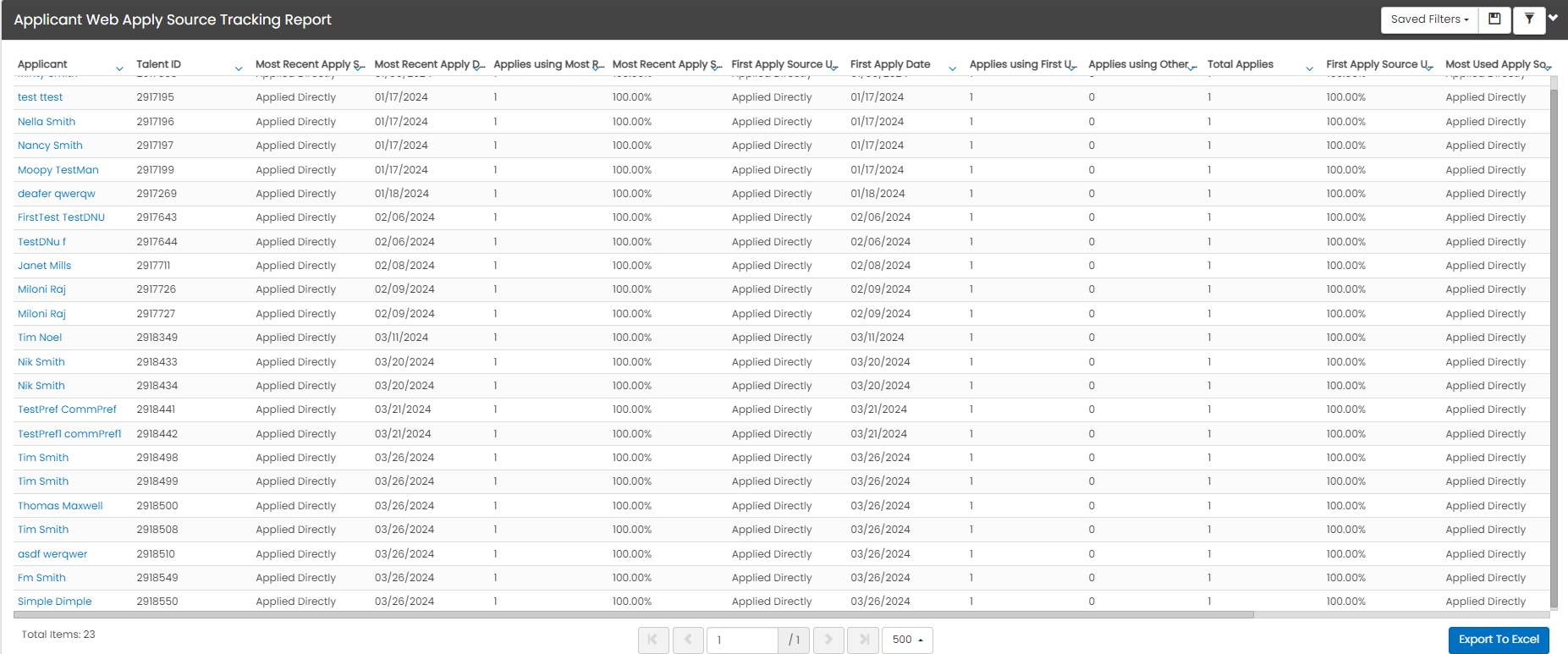This screenshot has width=1568, height=654.
Task: Select Talent ID 2918349 cell
Action: point(157,338)
